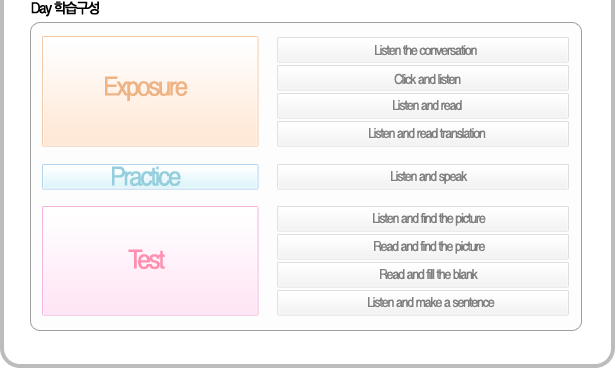Launch the Listen and speak practice

click(x=423, y=177)
